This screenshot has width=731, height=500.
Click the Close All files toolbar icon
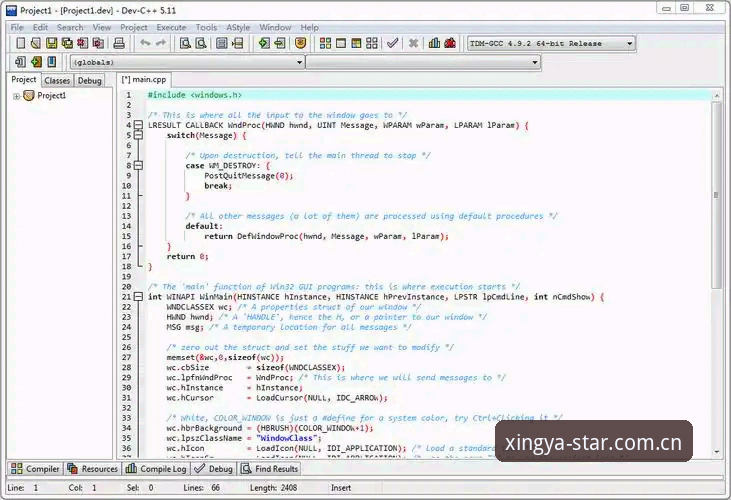[97, 43]
